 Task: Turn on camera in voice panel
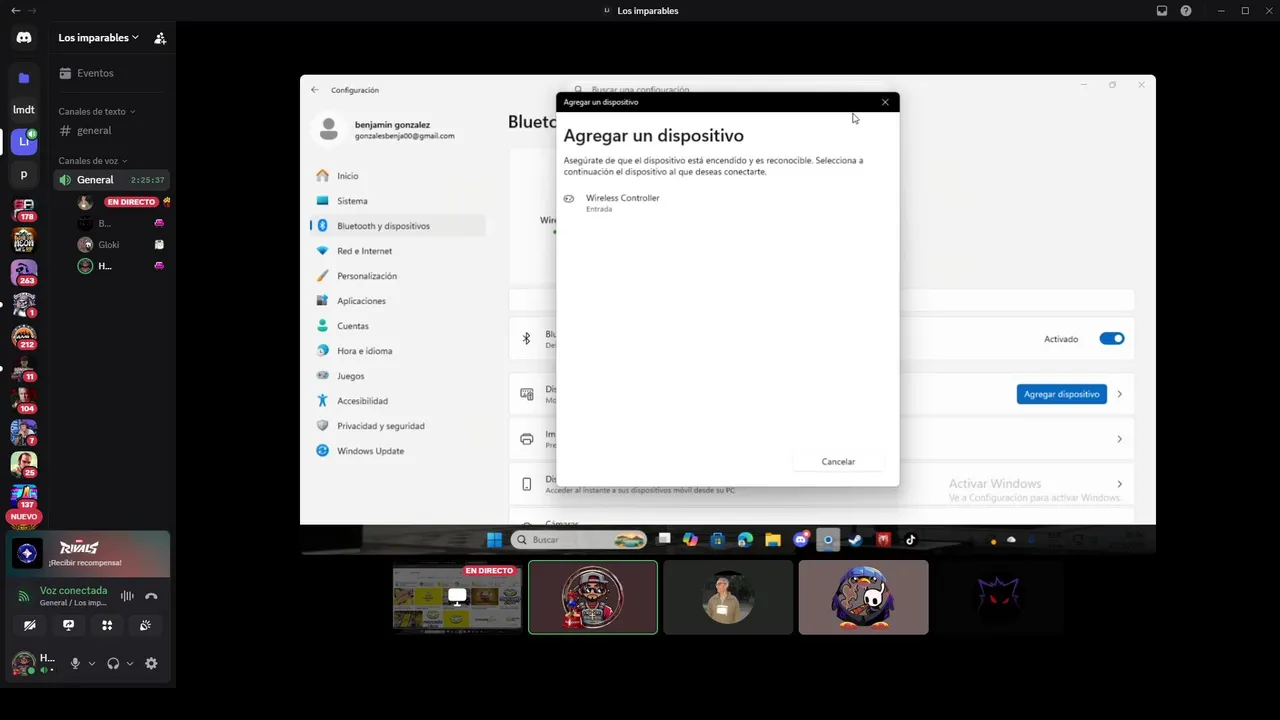click(30, 625)
